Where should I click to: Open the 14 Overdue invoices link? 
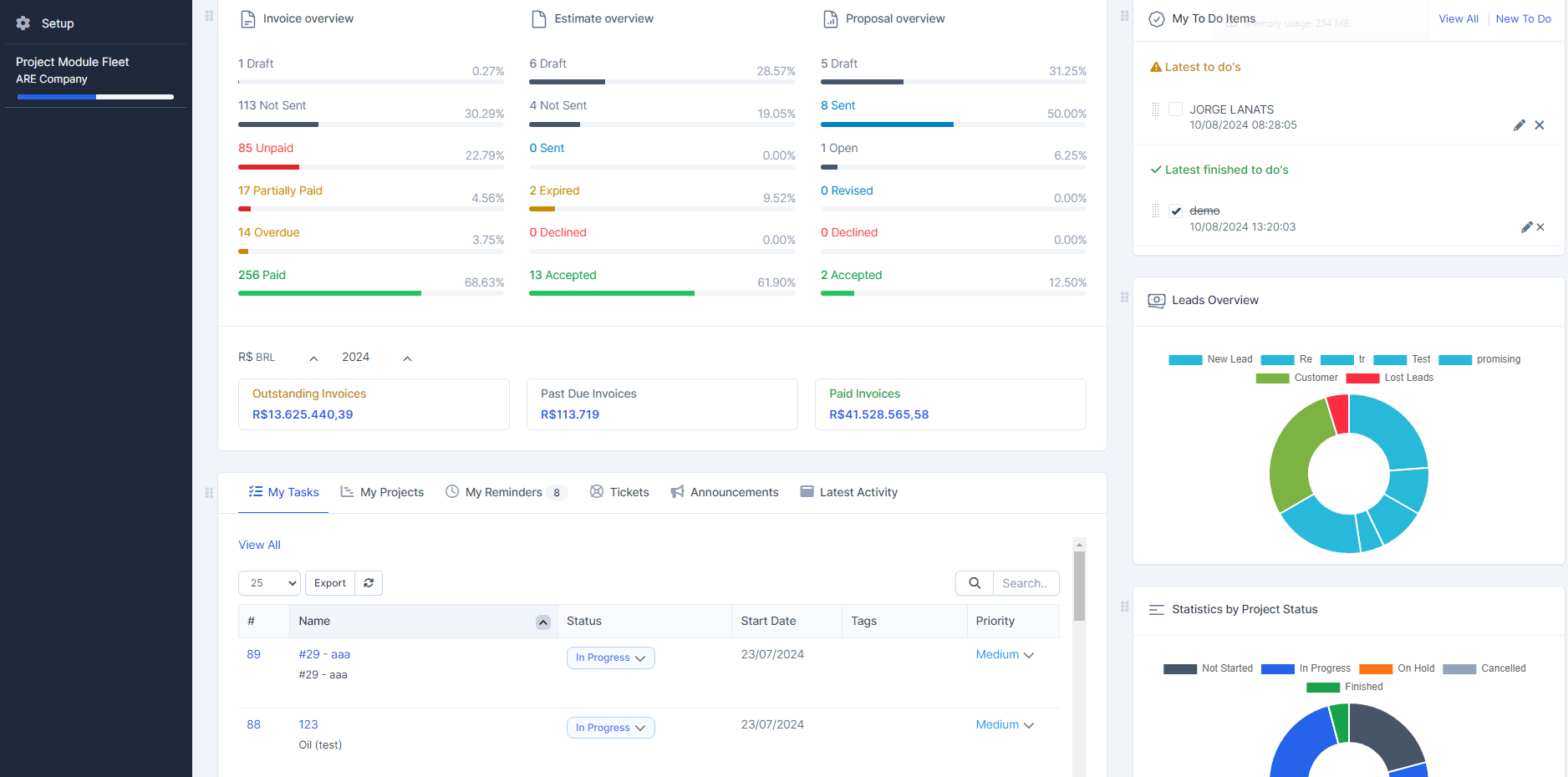(268, 233)
